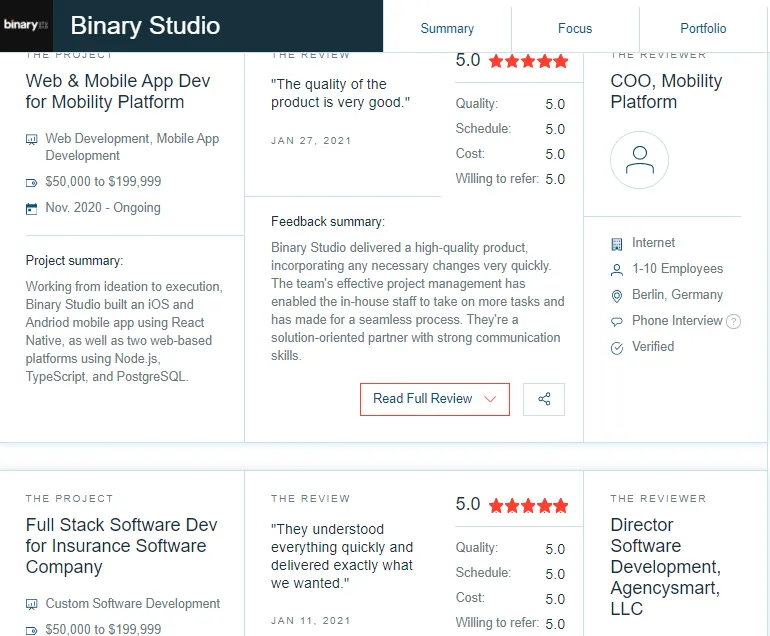Click the COO, Mobility Platform reviewer title
Screen dimensions: 770x636
[x=666, y=91]
